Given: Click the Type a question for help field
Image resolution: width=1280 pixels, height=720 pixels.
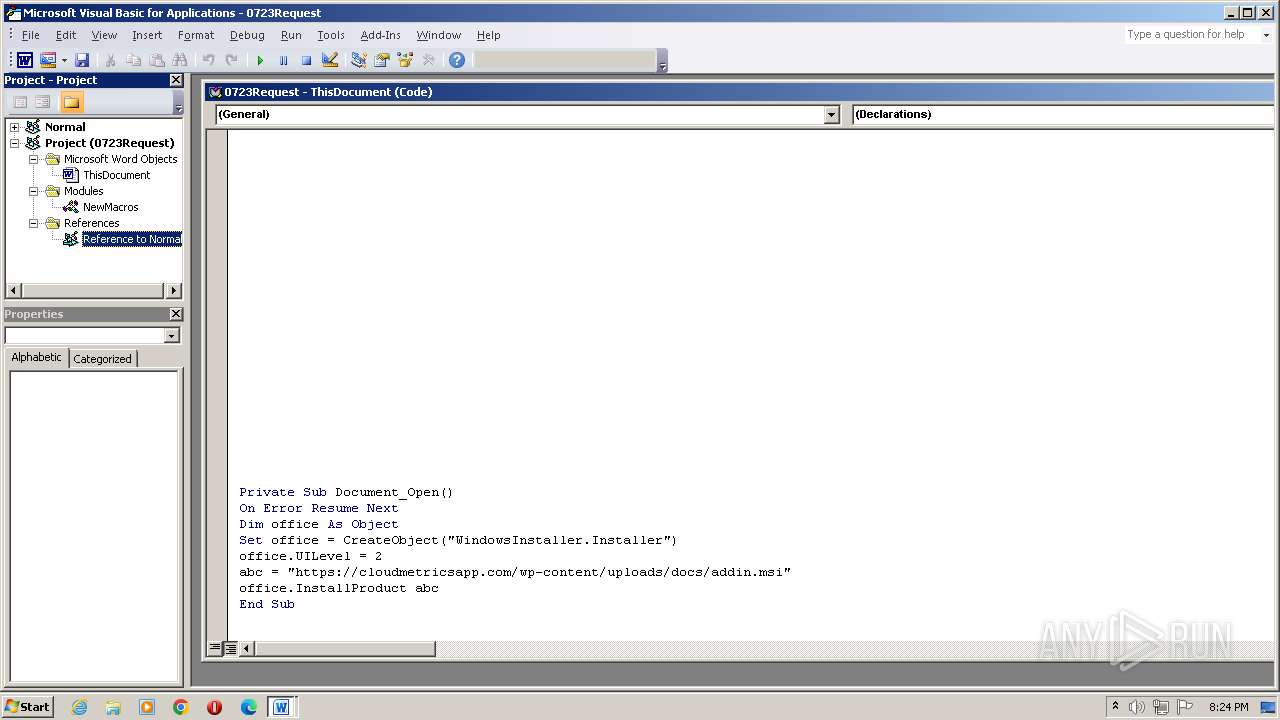Looking at the screenshot, I should (1190, 35).
